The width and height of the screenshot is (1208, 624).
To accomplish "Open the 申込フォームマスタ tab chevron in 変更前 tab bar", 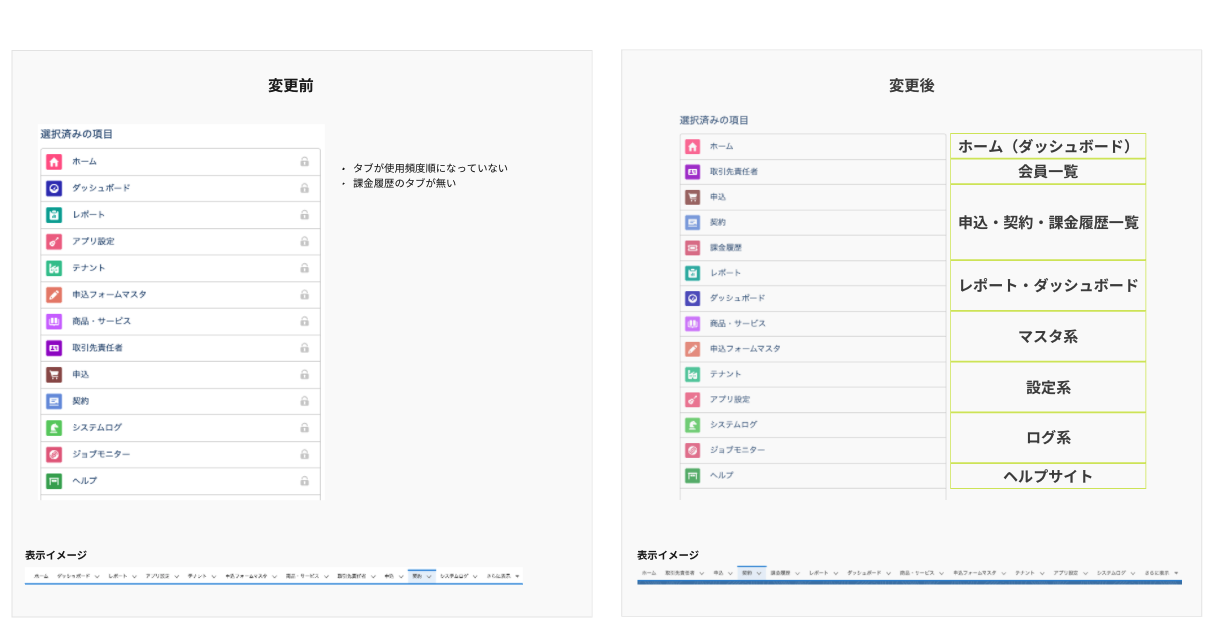I will tap(275, 577).
